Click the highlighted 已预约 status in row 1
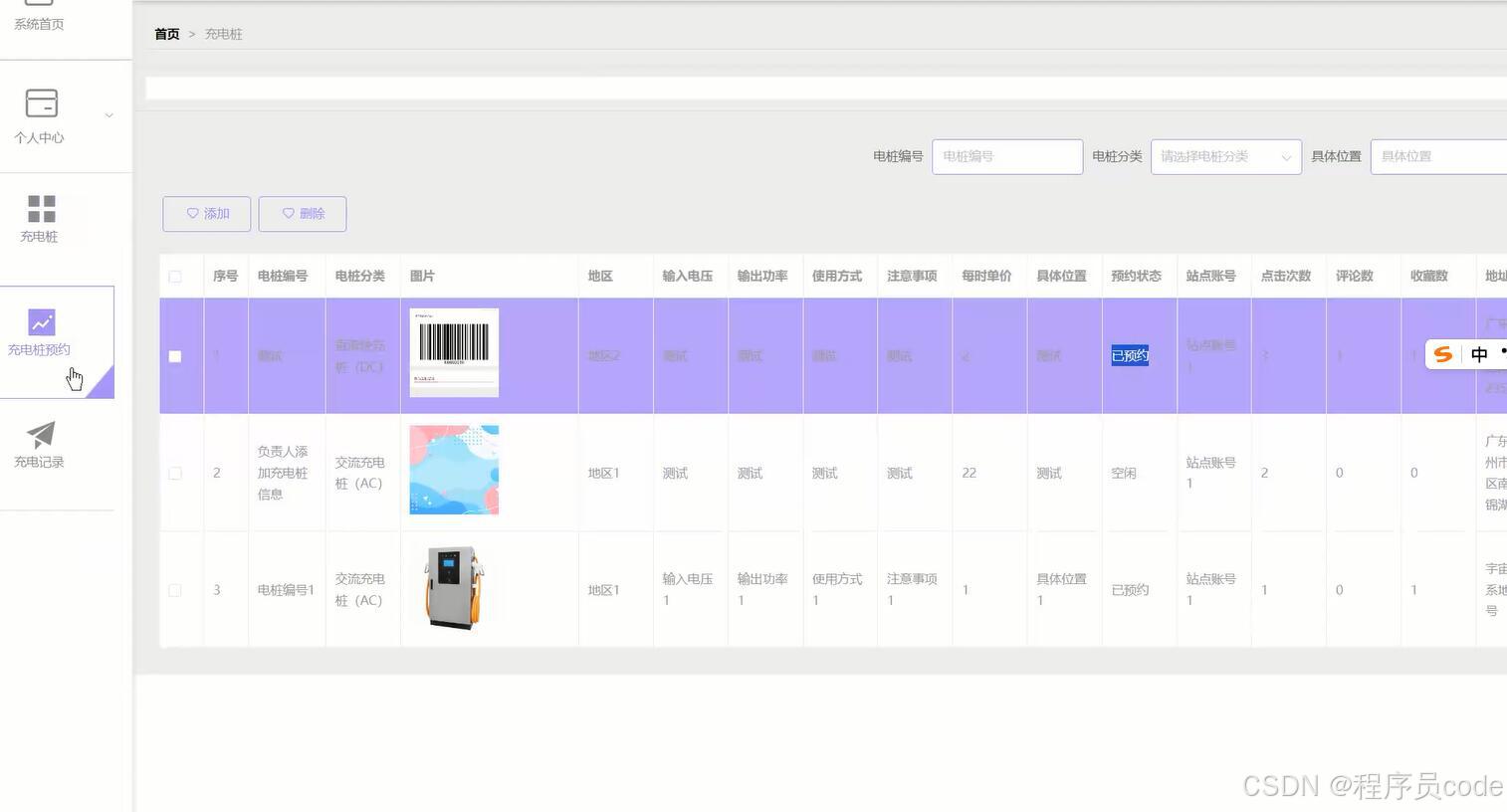Viewport: 1507px width, 812px height. [x=1130, y=355]
